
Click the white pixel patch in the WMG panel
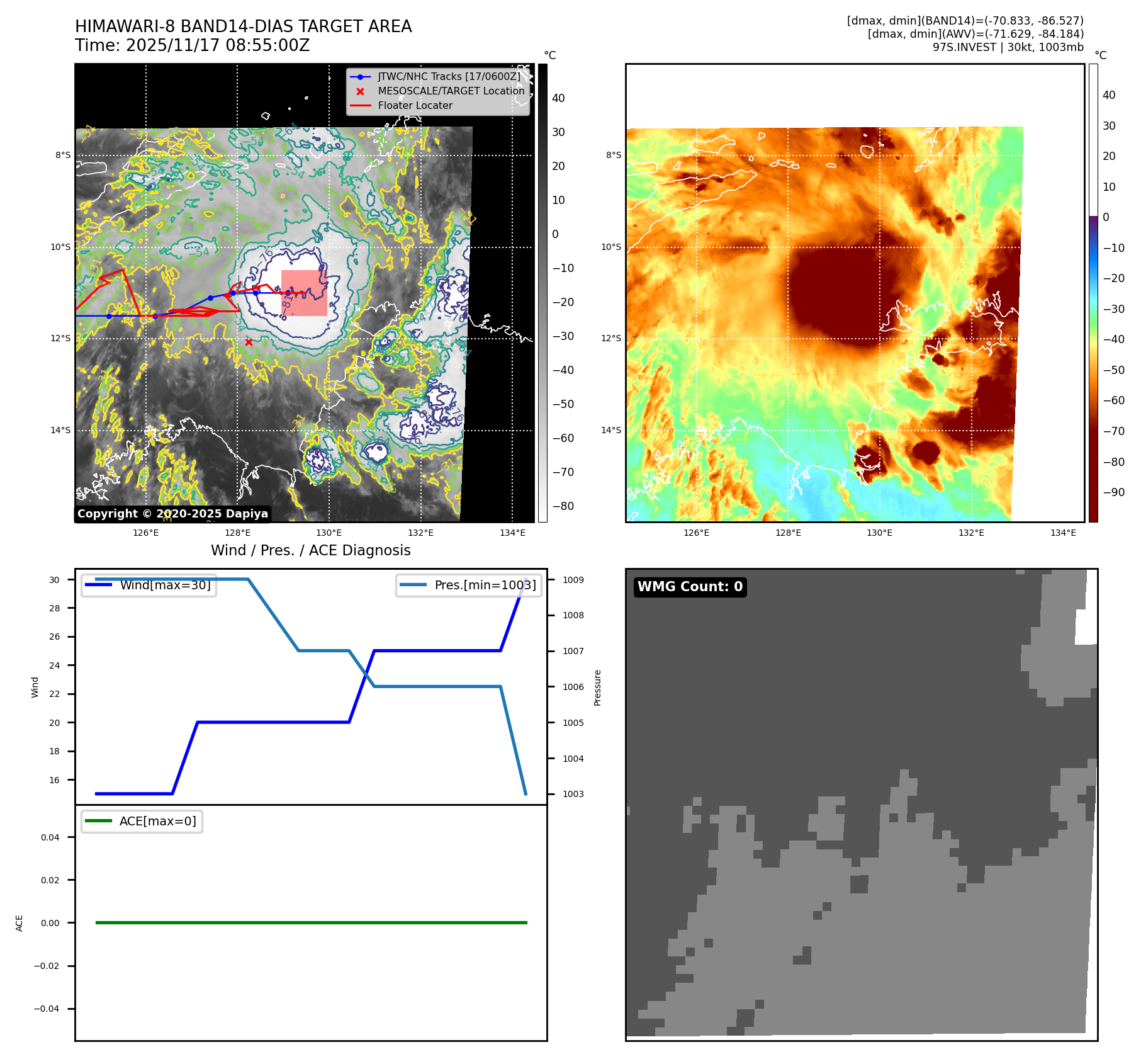tap(1086, 627)
